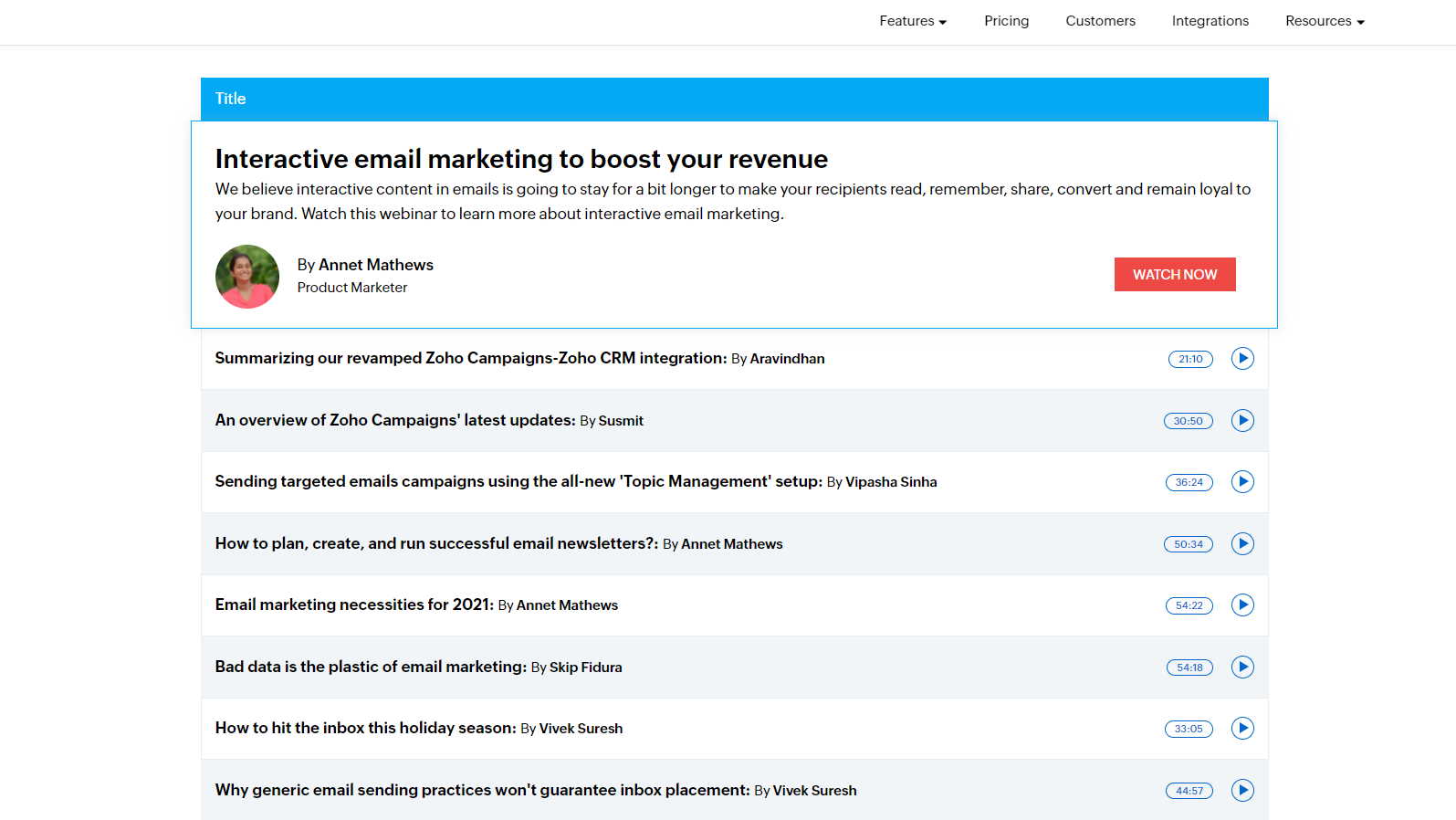Open the Customers page
The image size is (1456, 820).
tap(1100, 21)
